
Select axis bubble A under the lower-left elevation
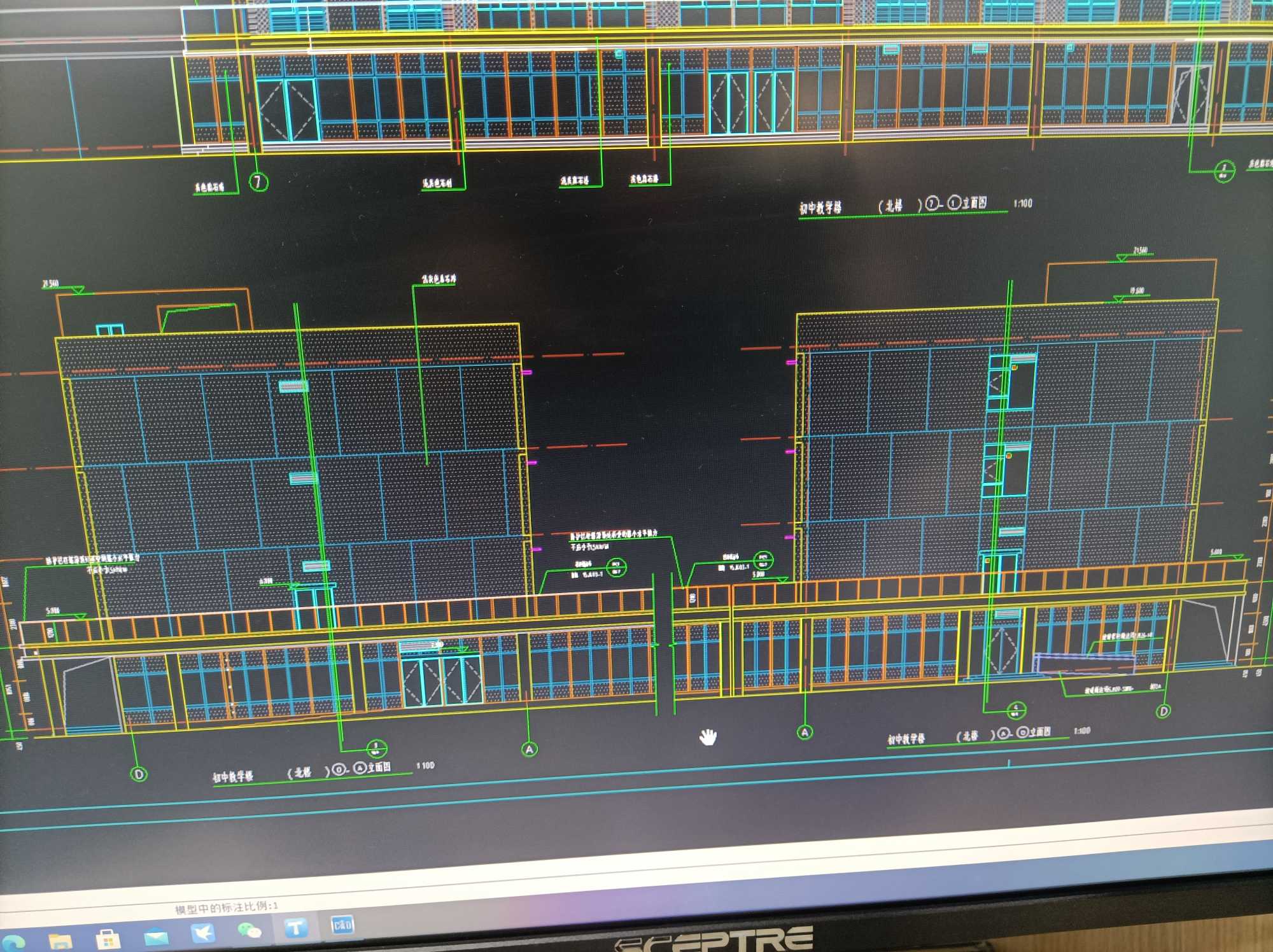click(529, 750)
